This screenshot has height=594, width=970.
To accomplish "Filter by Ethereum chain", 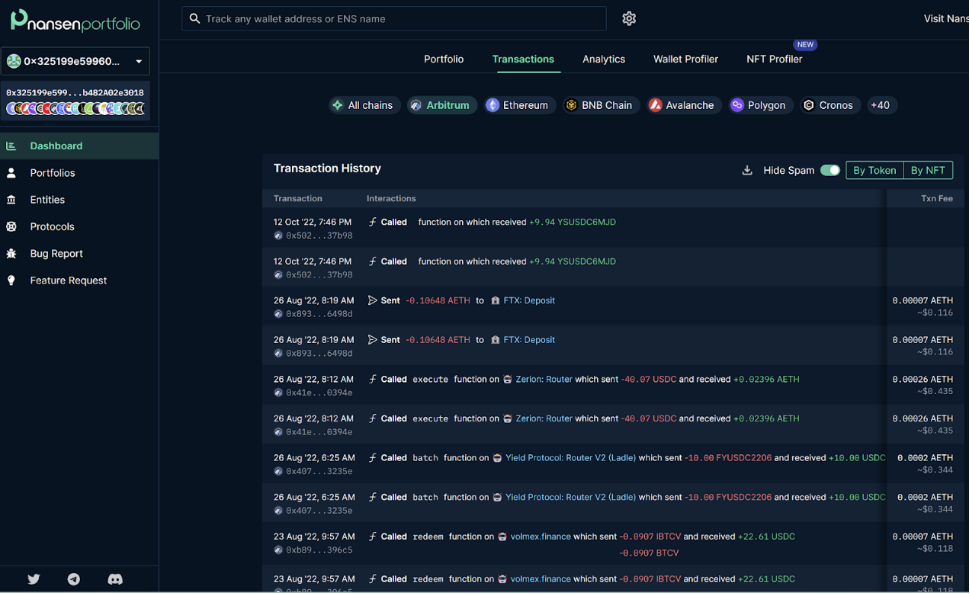I will pyautogui.click(x=520, y=105).
